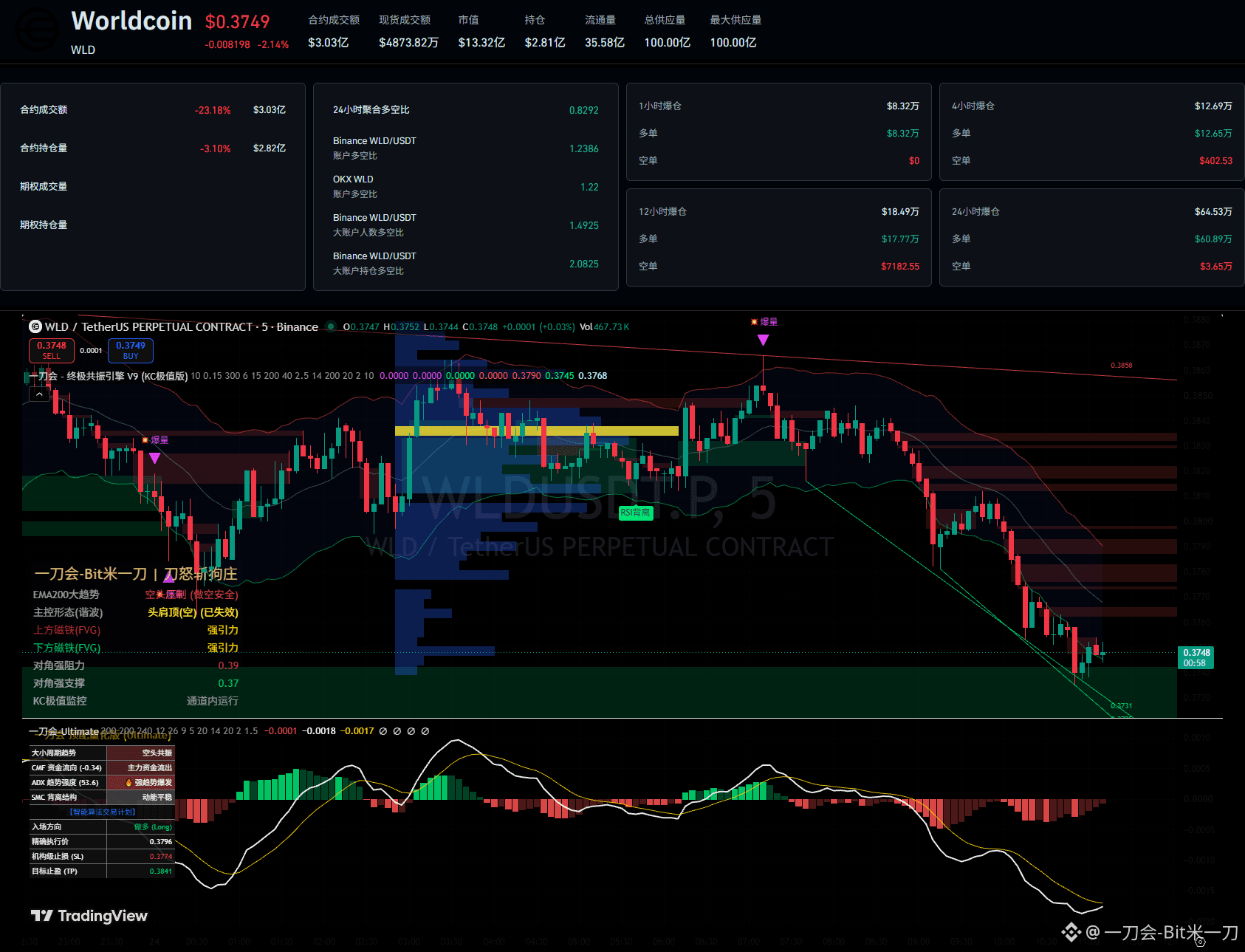Click the header price $0.3749
Viewport: 1245px width, 952px height.
(x=238, y=22)
